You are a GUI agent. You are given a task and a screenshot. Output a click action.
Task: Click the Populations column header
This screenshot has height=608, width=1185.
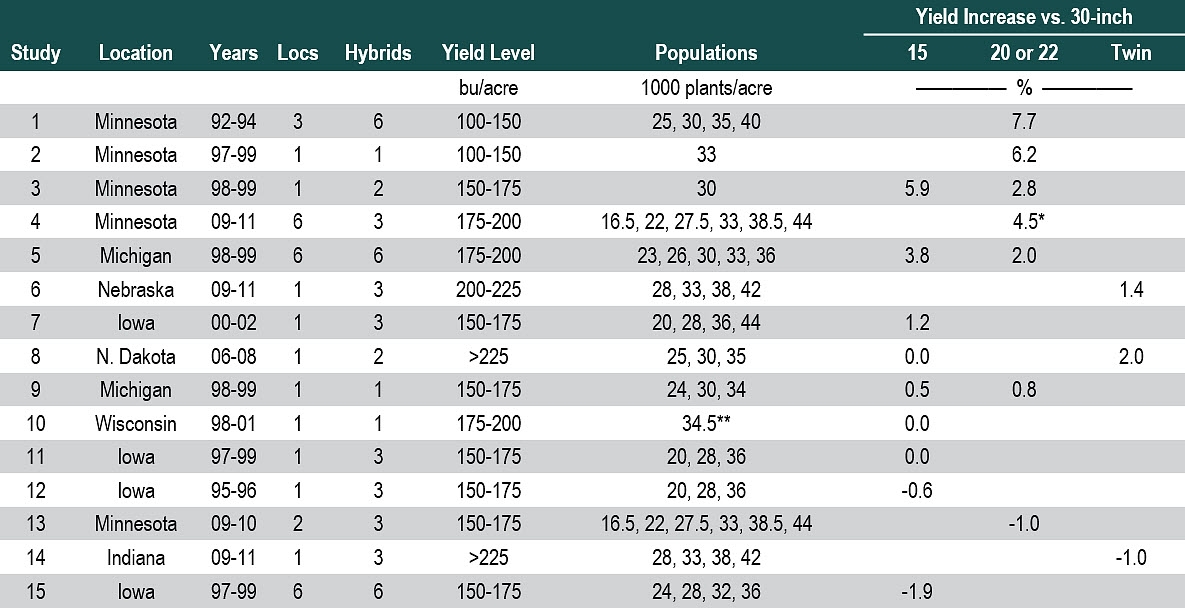coord(706,53)
